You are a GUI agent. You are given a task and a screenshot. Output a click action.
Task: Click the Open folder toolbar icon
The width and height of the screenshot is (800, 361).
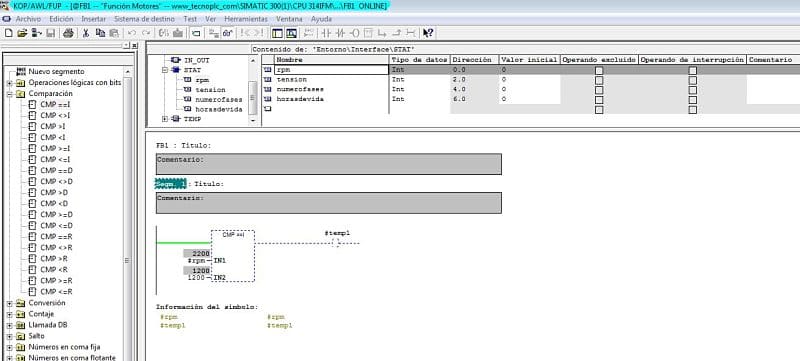click(22, 33)
